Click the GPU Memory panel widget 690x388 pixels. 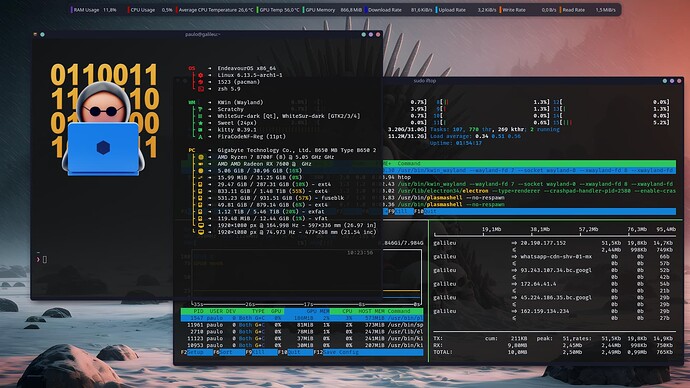333,10
